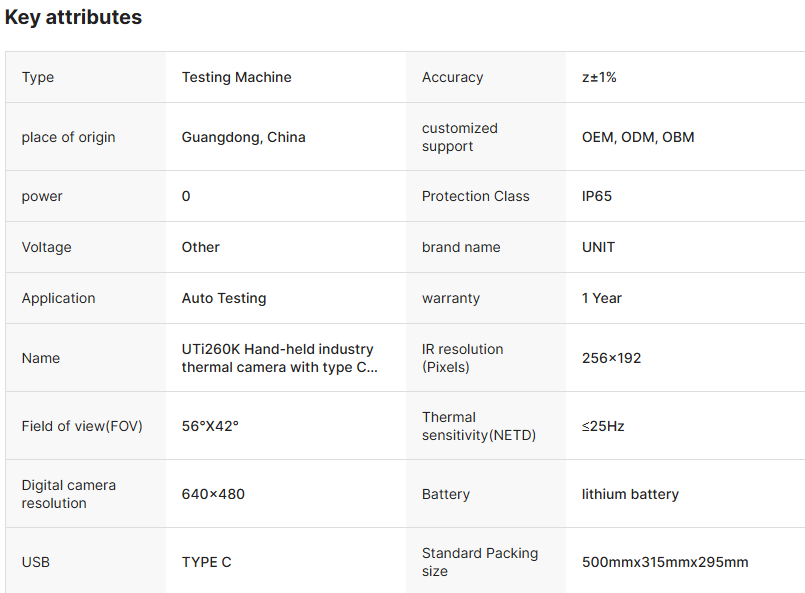Select the 256×192 IR resolution value

coord(612,358)
